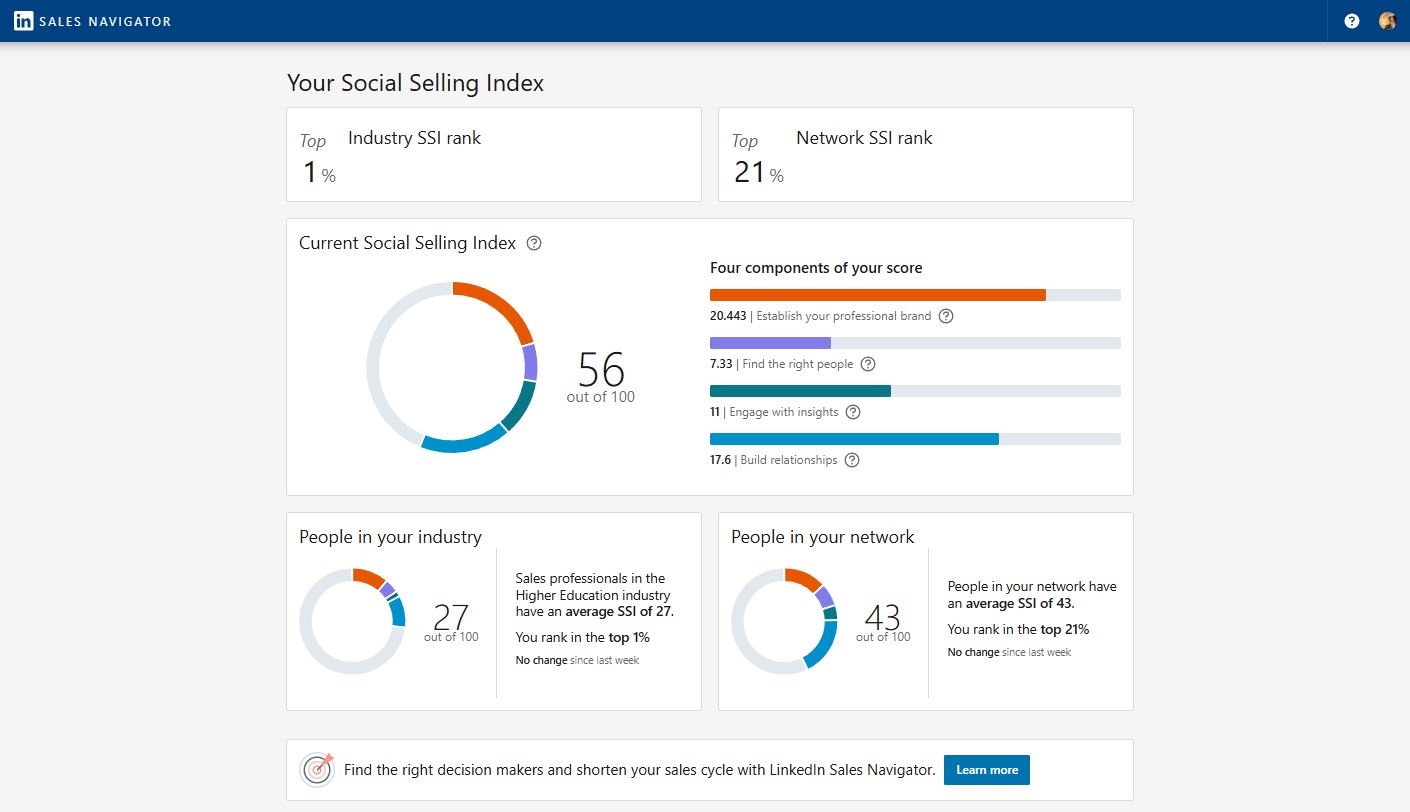
Task: Open the profile avatar menu
Action: click(1387, 21)
